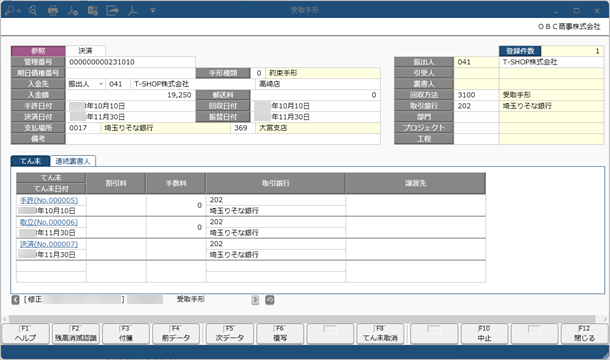Image resolution: width=610 pixels, height=360 pixels.
Task: Click the F5 次データ button
Action: (x=230, y=334)
